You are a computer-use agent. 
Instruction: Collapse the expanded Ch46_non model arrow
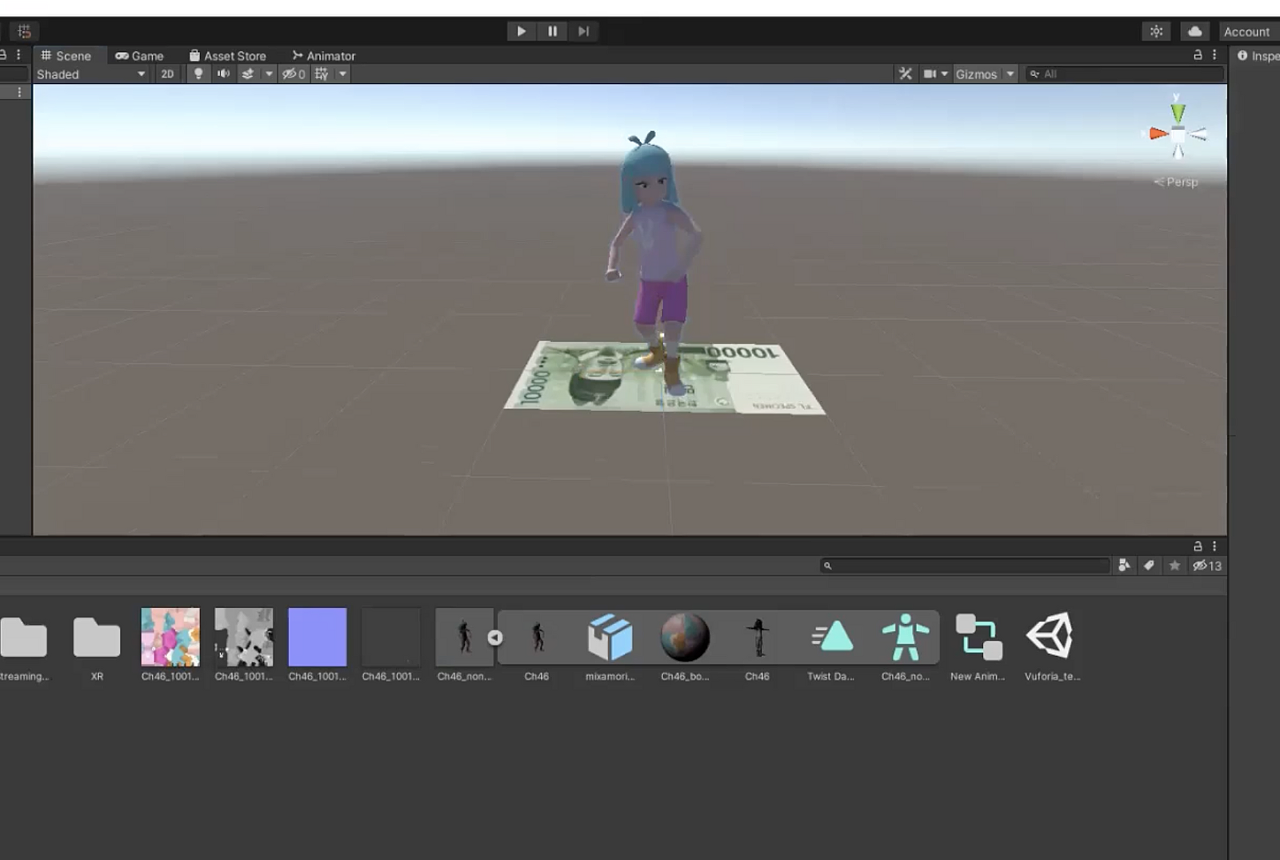495,637
